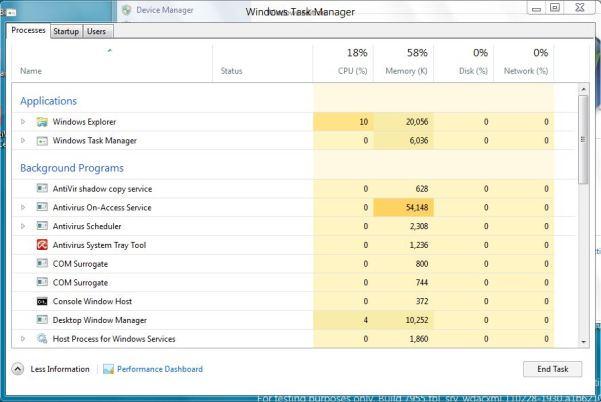Click the Less Information label
601x402 pixels.
[x=60, y=369]
